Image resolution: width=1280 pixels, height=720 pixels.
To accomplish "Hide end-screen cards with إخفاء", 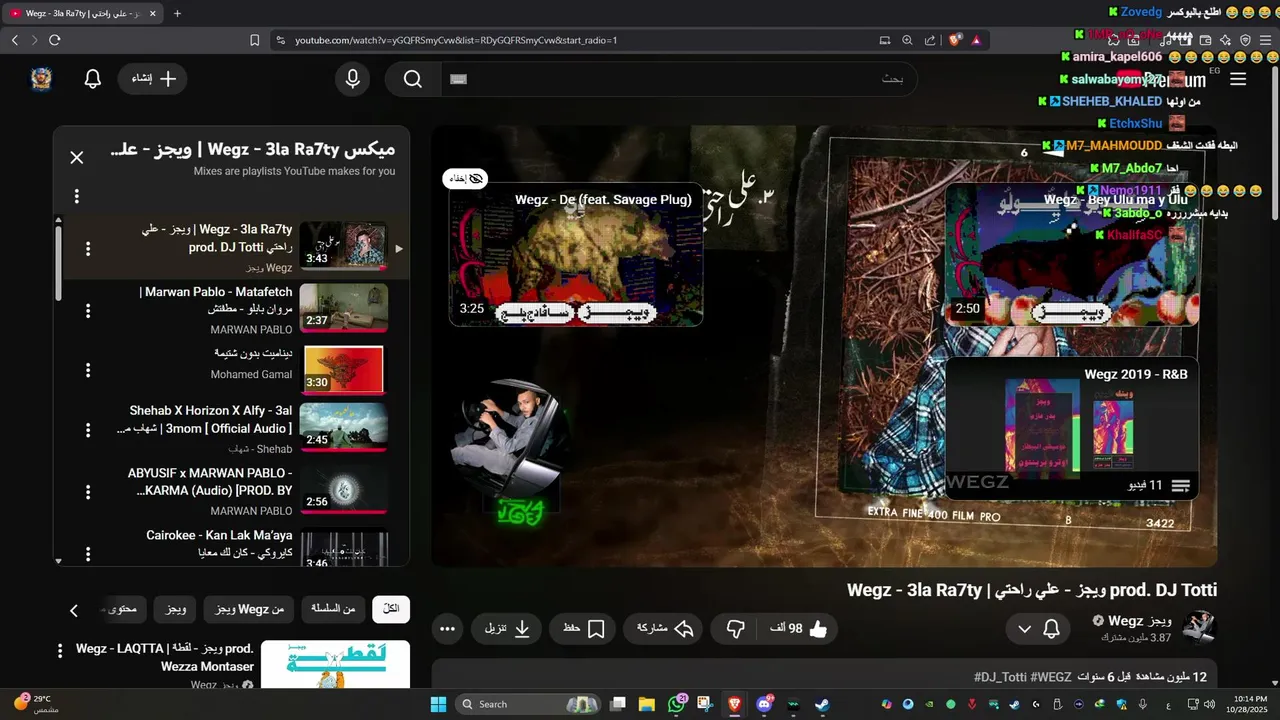I will [x=465, y=178].
